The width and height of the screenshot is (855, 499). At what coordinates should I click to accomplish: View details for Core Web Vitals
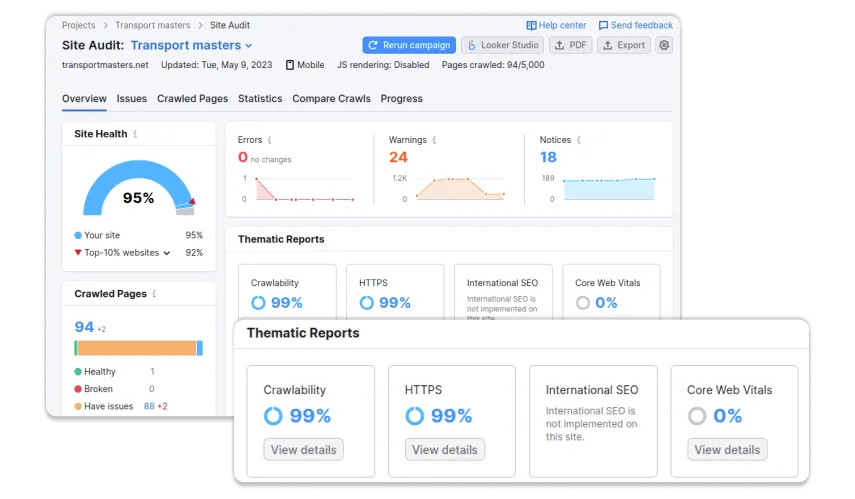pos(727,450)
